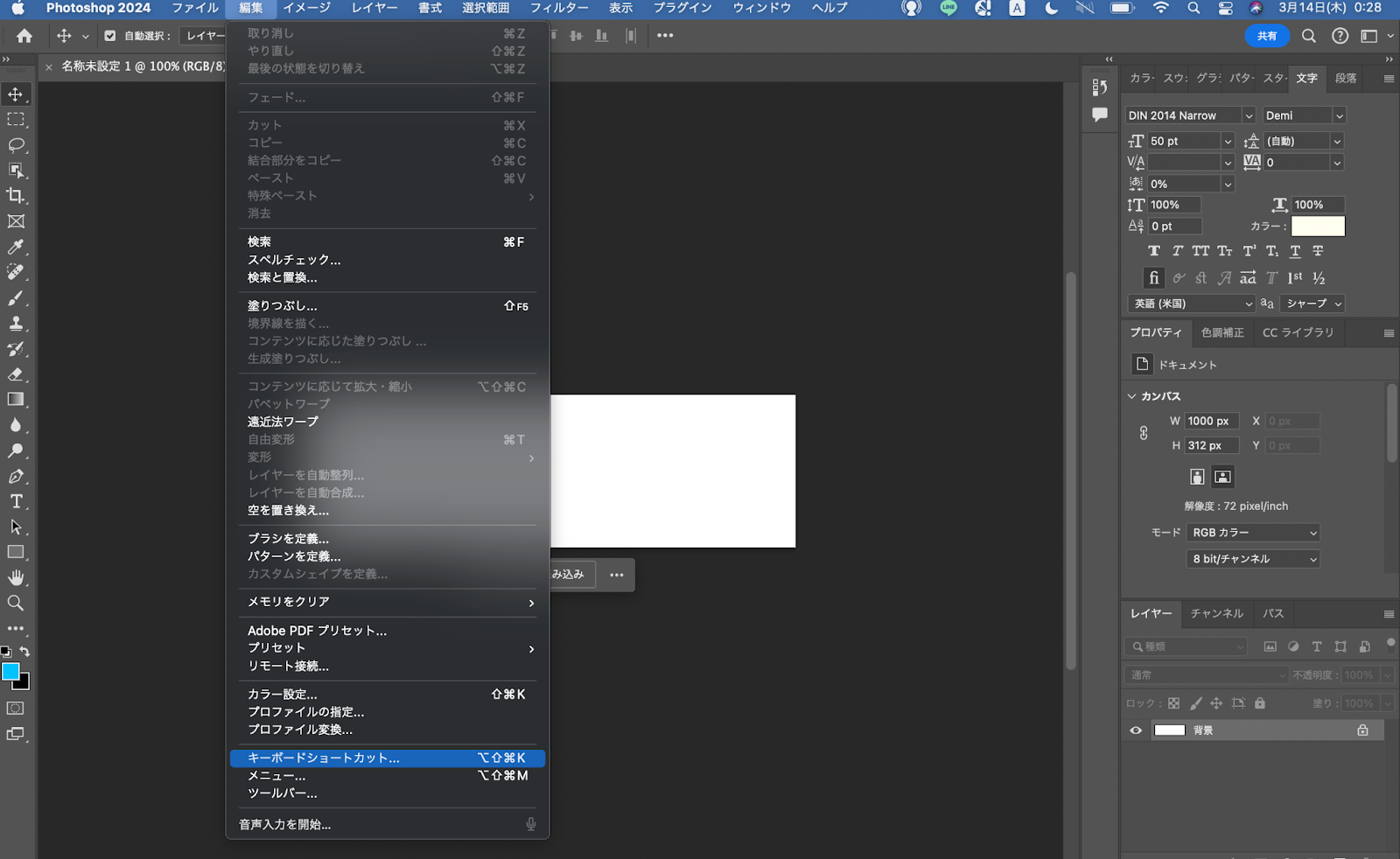Toggle the standard ligatures fi button
This screenshot has height=859, width=1400.
(1154, 278)
